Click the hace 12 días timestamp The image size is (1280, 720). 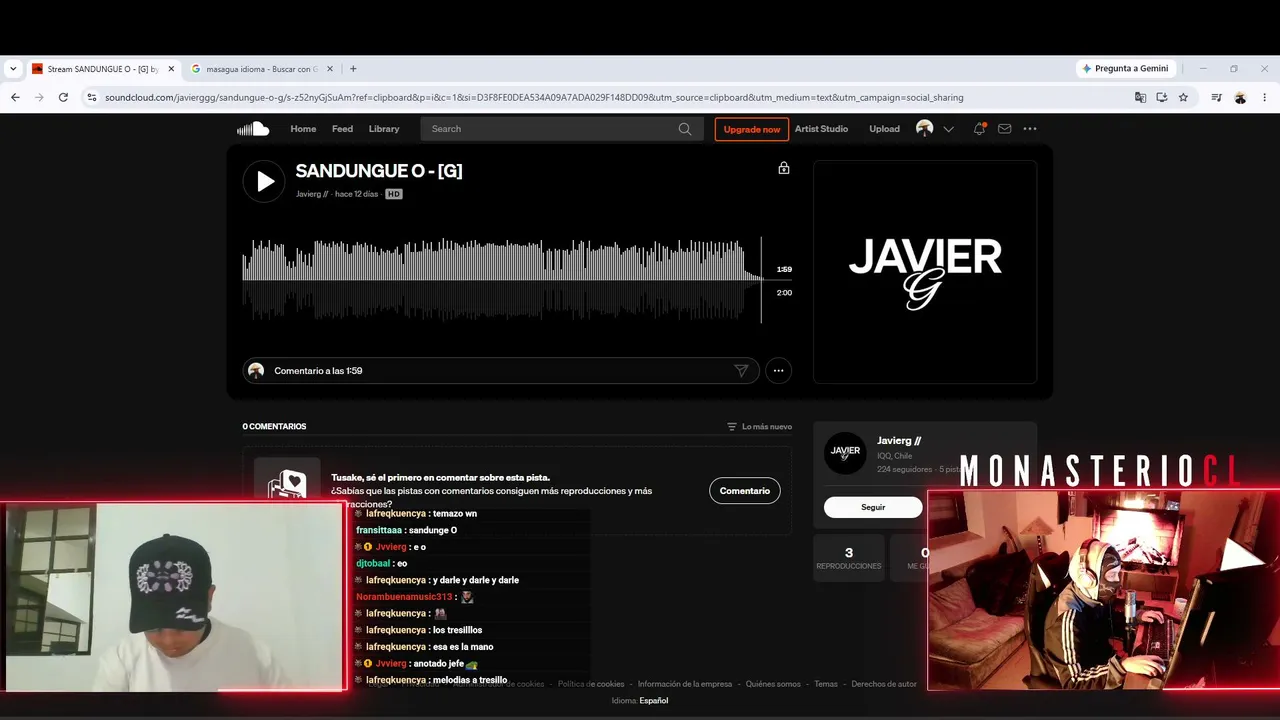356,194
